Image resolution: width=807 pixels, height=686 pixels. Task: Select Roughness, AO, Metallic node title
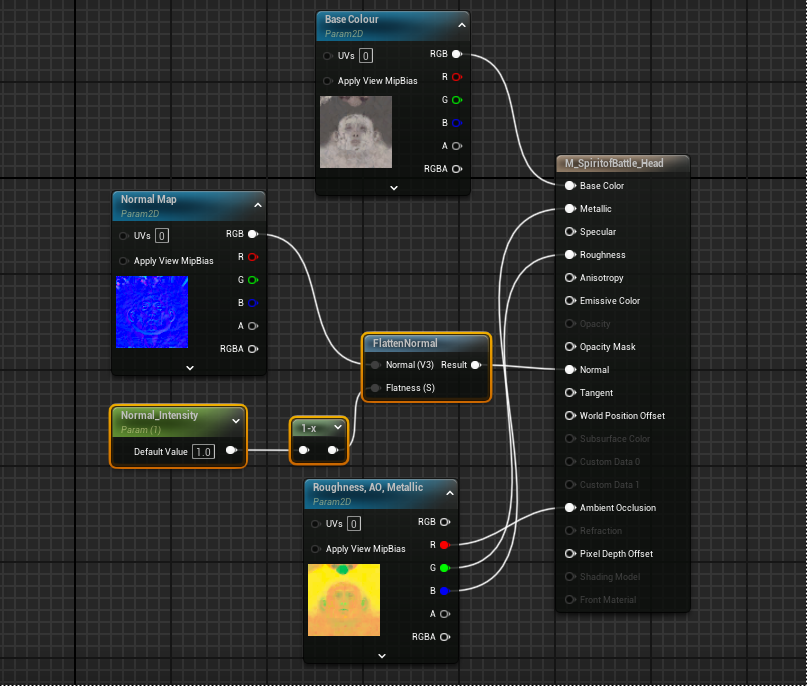pos(368,487)
